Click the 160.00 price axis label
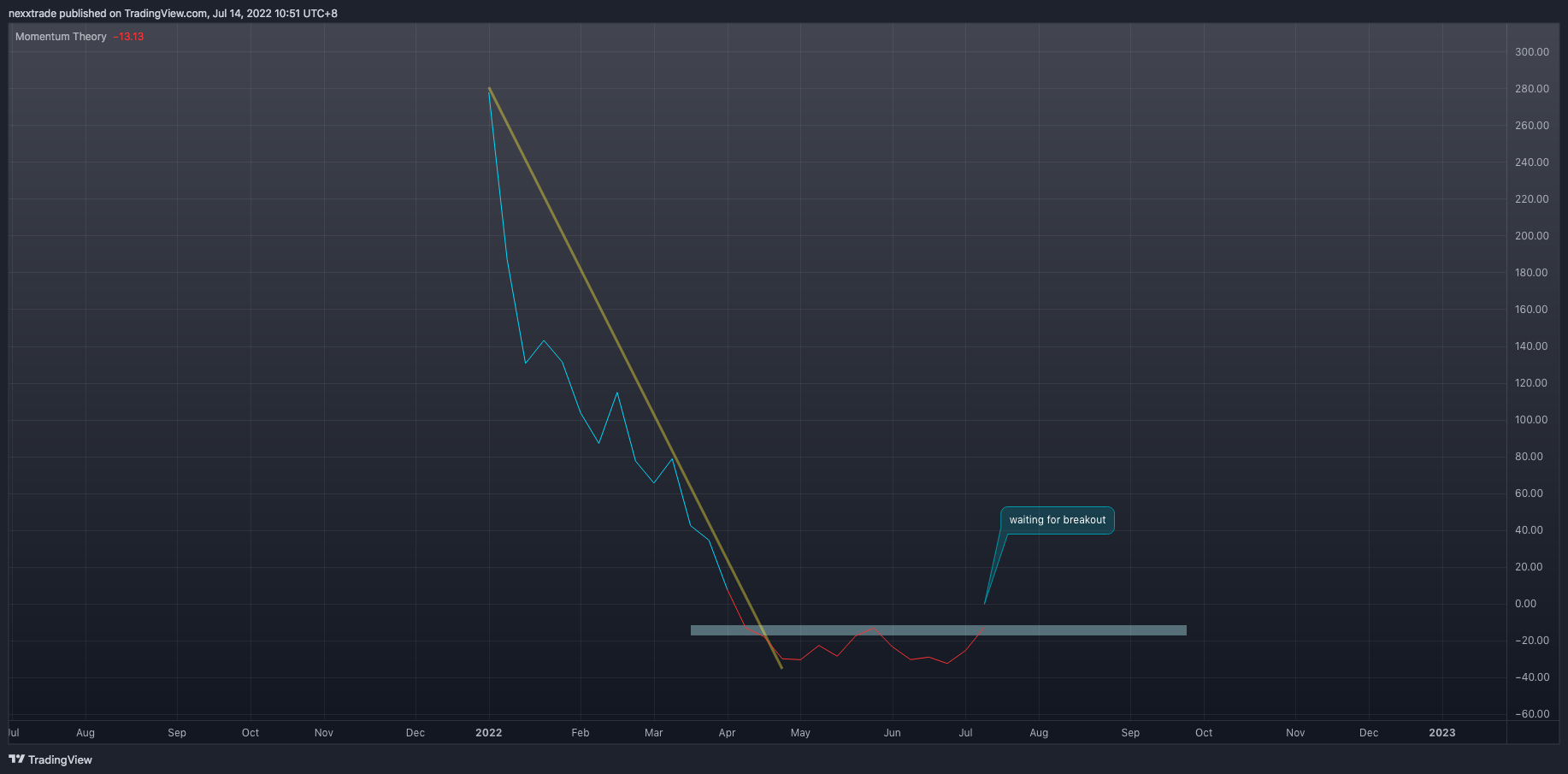The height and width of the screenshot is (774, 1568). [1531, 310]
